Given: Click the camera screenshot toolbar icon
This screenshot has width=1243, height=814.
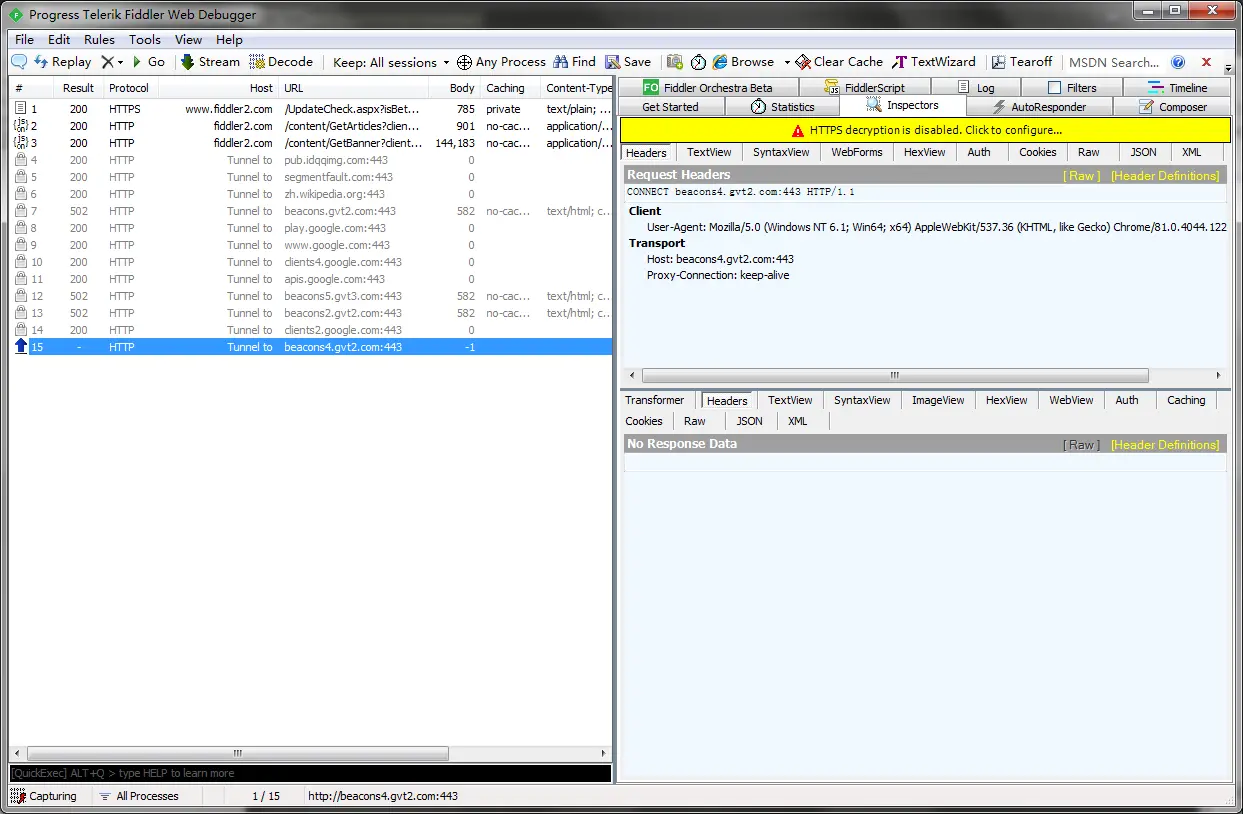Looking at the screenshot, I should (x=675, y=62).
